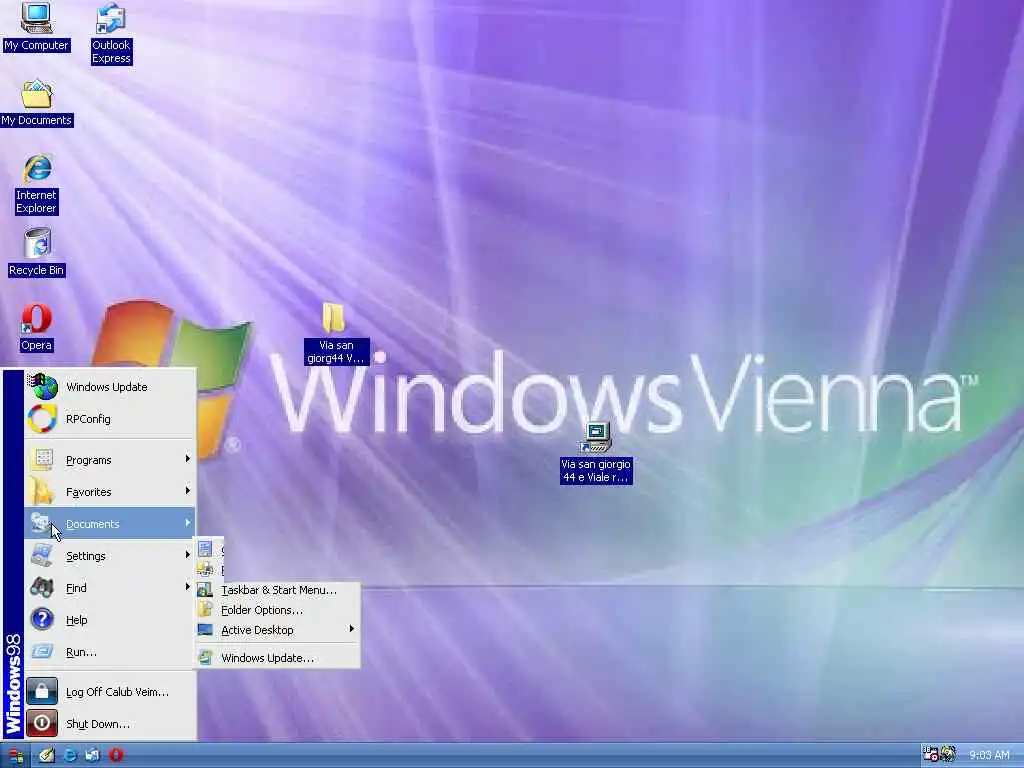Open Windows Update at the top of Start menu
Screen dimensions: 1024x768
pyautogui.click(x=110, y=387)
